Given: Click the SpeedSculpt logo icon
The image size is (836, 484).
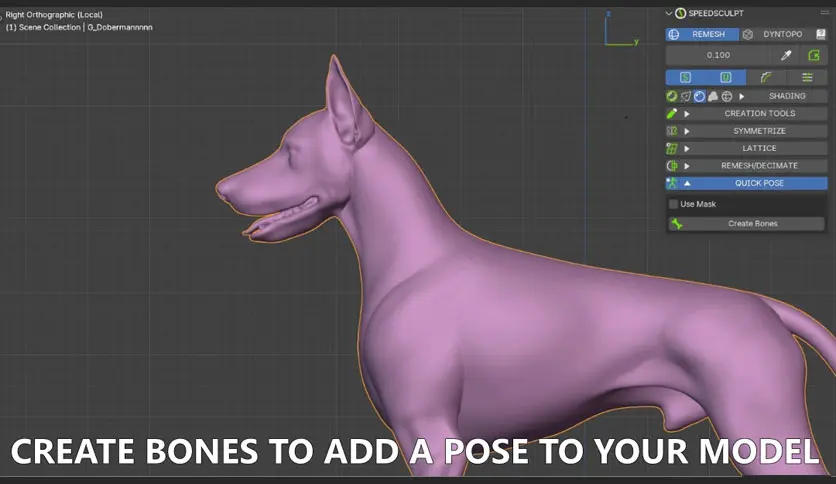Looking at the screenshot, I should pyautogui.click(x=680, y=13).
